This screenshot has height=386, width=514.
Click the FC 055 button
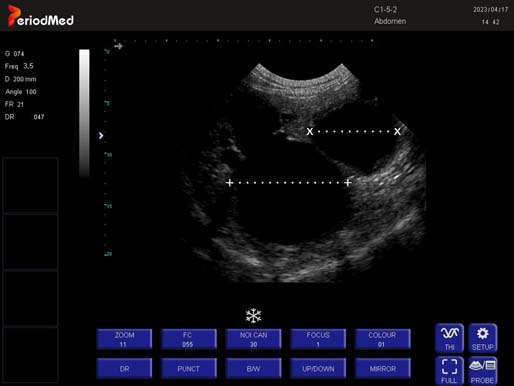click(x=189, y=339)
